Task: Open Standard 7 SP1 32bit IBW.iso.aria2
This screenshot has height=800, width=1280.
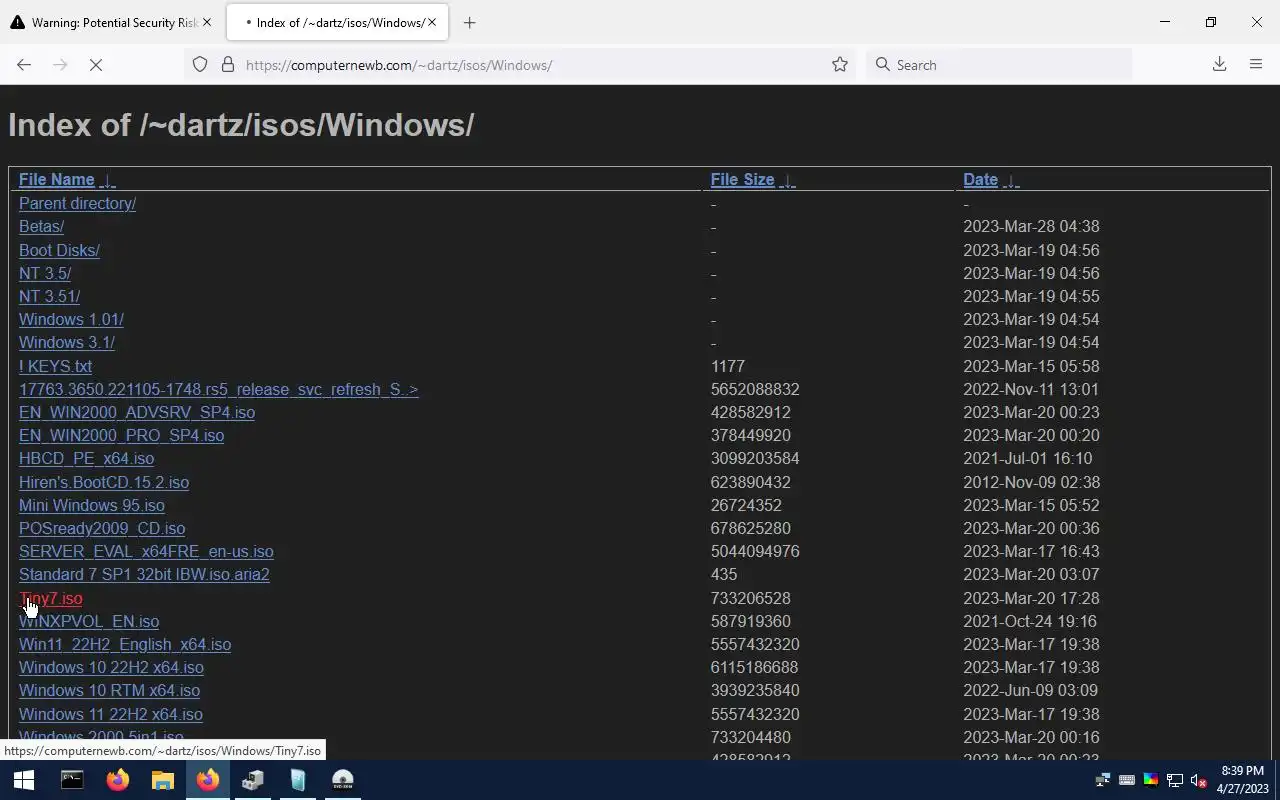Action: pos(144,575)
